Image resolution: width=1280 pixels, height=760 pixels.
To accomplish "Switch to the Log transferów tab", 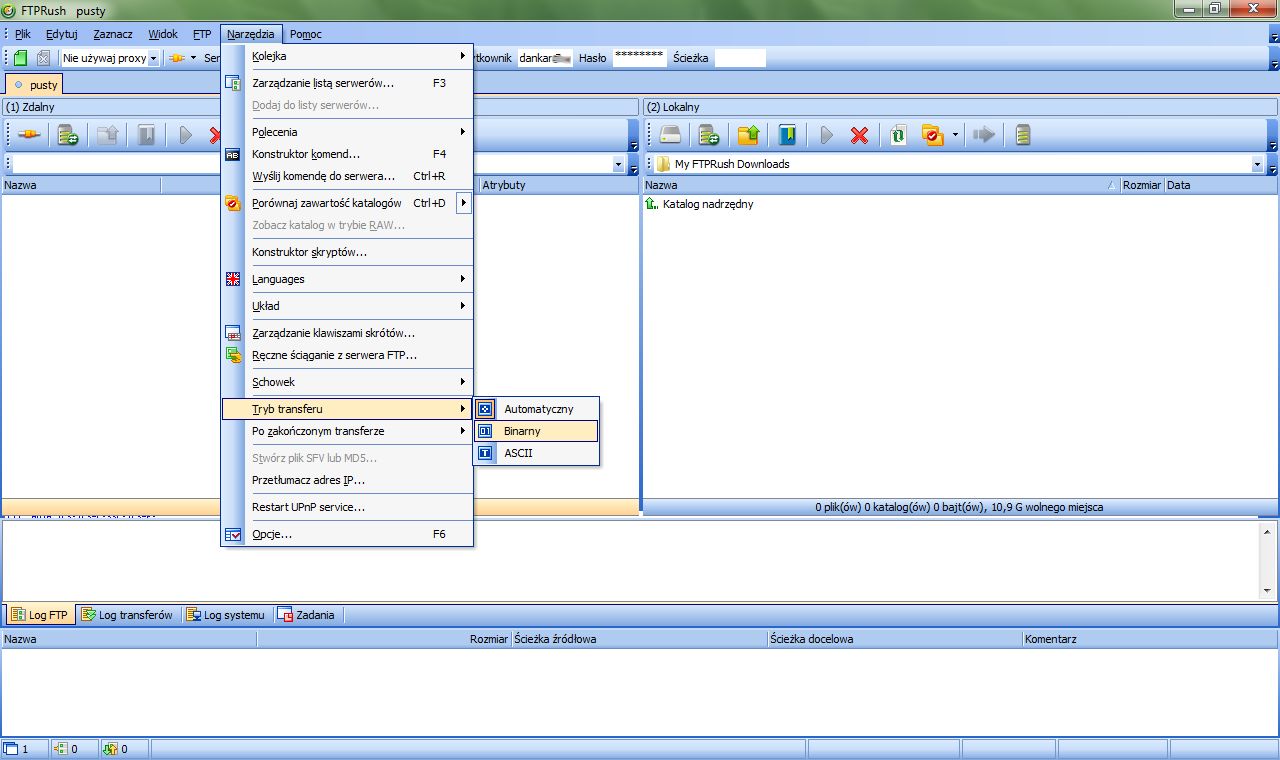I will [x=127, y=615].
